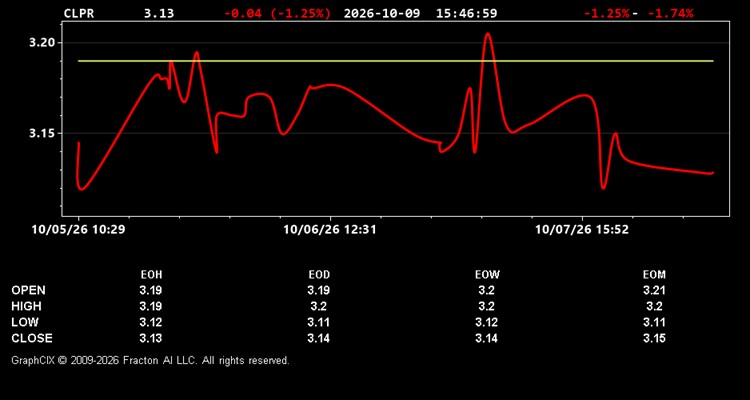Screen dimensions: 750x400
Task: Click the highest peak of the red price line
Action: tap(487, 33)
